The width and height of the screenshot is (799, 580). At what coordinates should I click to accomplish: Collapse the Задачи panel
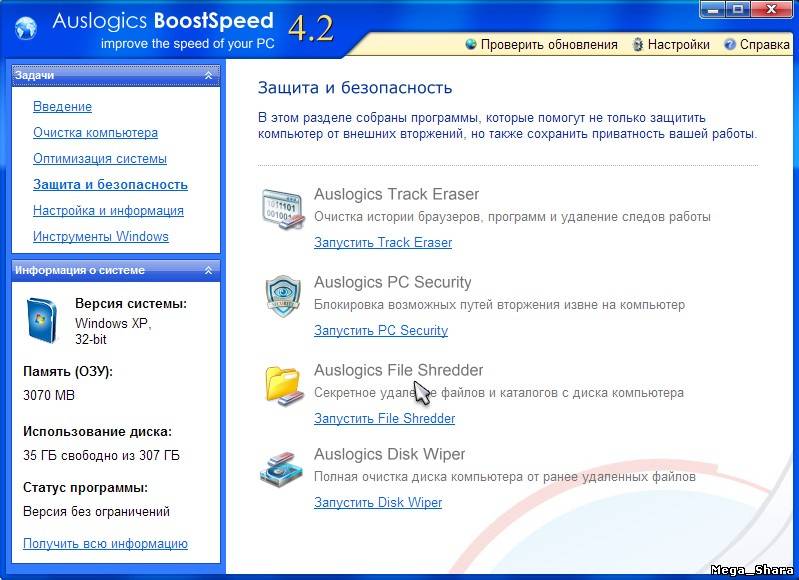click(x=208, y=75)
